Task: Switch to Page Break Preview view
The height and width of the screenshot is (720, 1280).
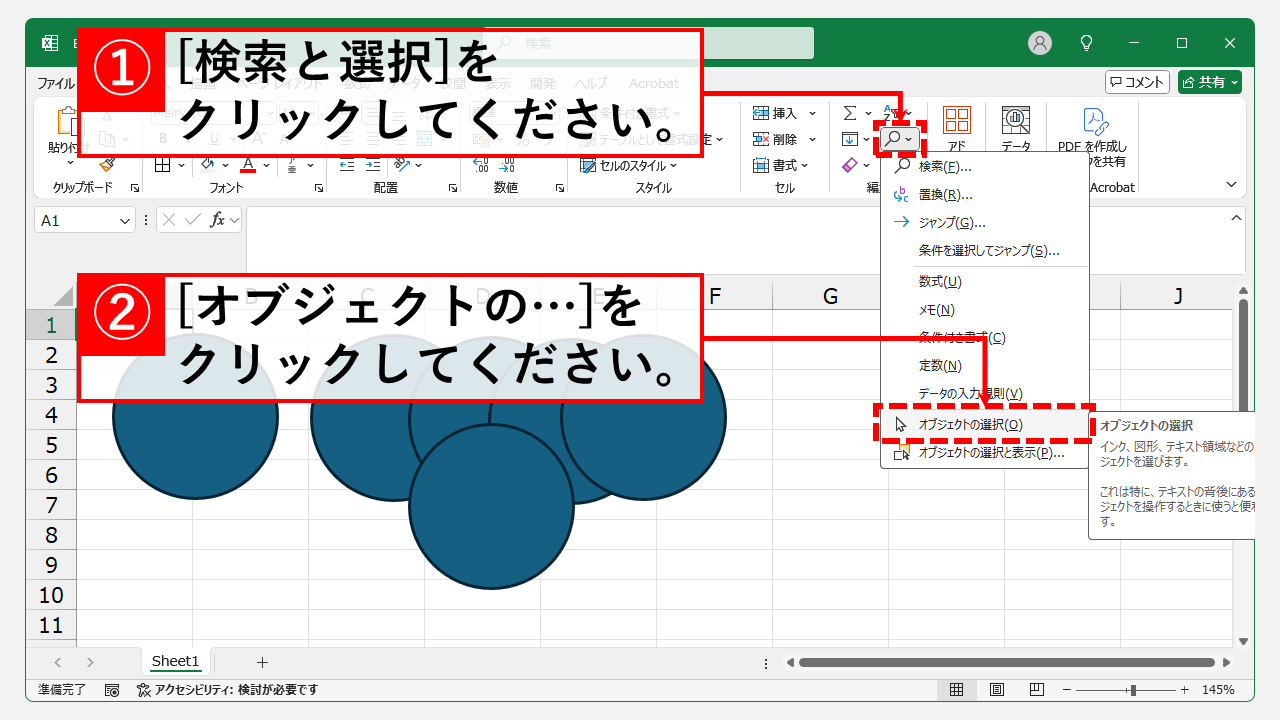Action: (x=1037, y=690)
